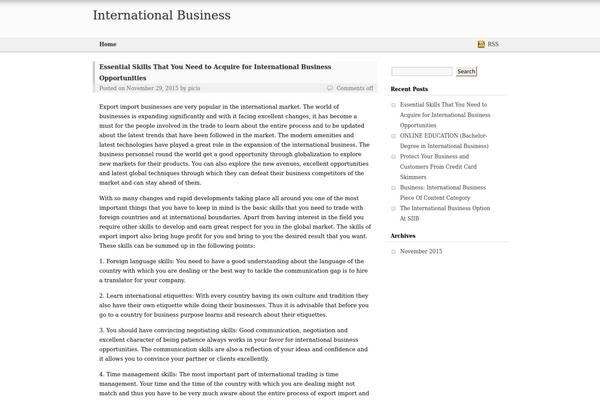Click the text 2. Learn international etiquettes
The image size is (600, 400).
pos(147,296)
